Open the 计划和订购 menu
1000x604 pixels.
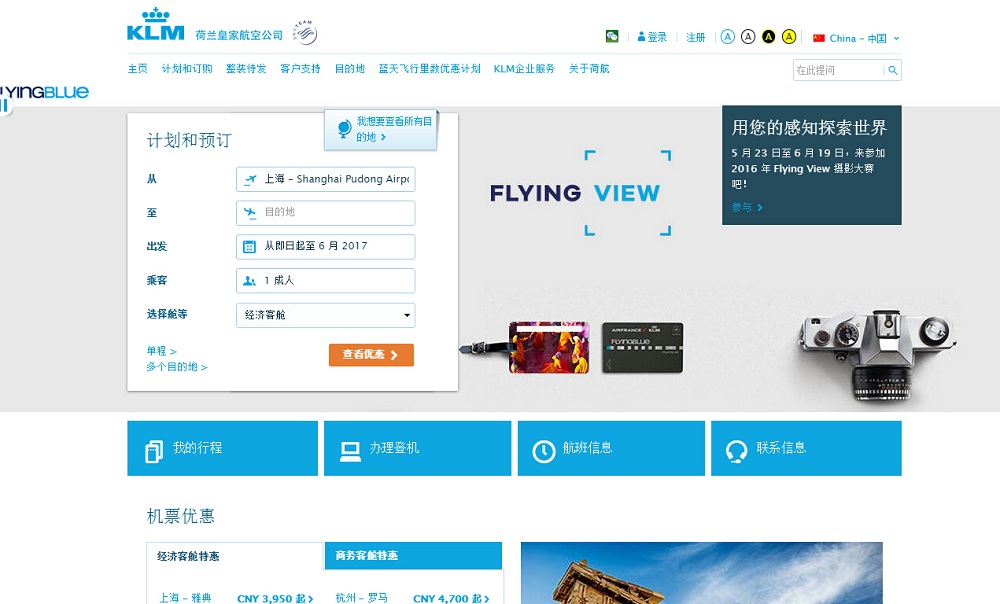tap(187, 68)
